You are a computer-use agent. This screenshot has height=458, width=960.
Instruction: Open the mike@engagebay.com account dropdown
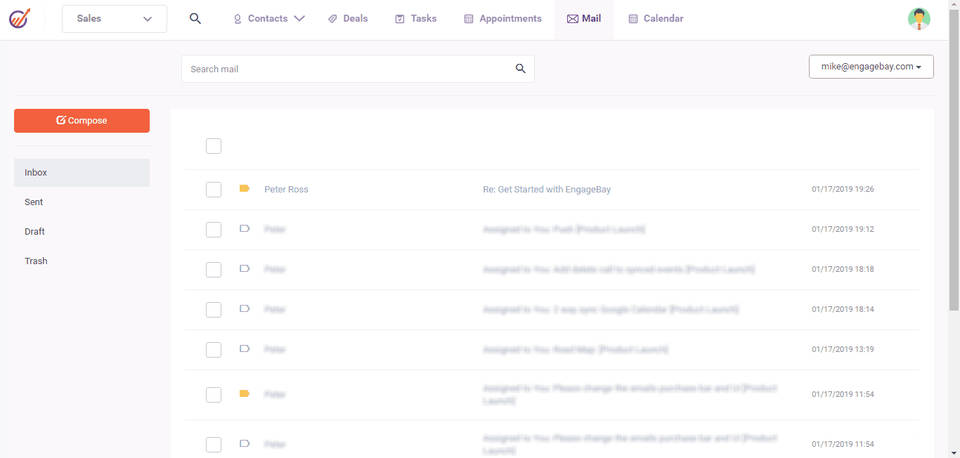[870, 67]
